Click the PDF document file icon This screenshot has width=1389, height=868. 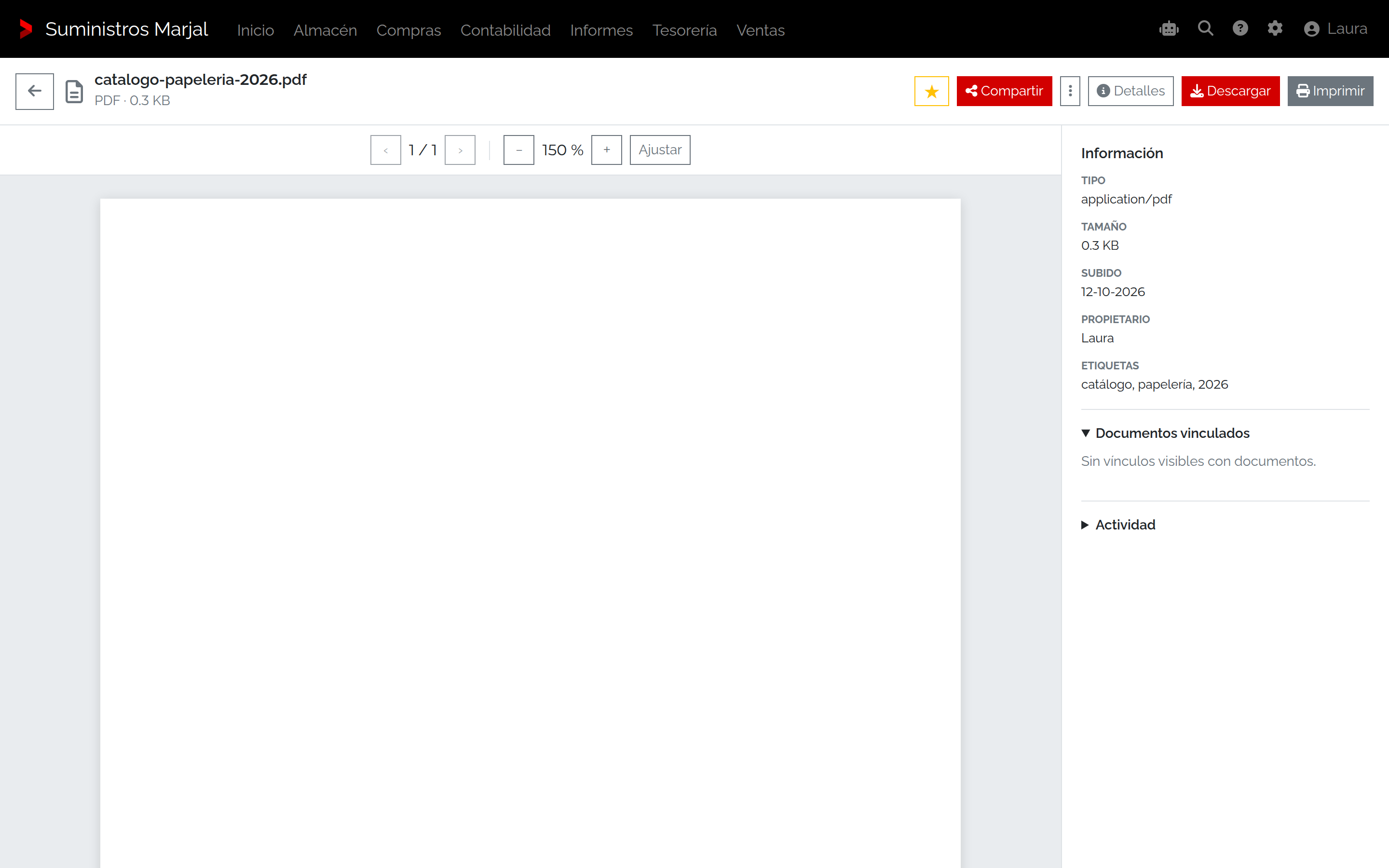74,92
